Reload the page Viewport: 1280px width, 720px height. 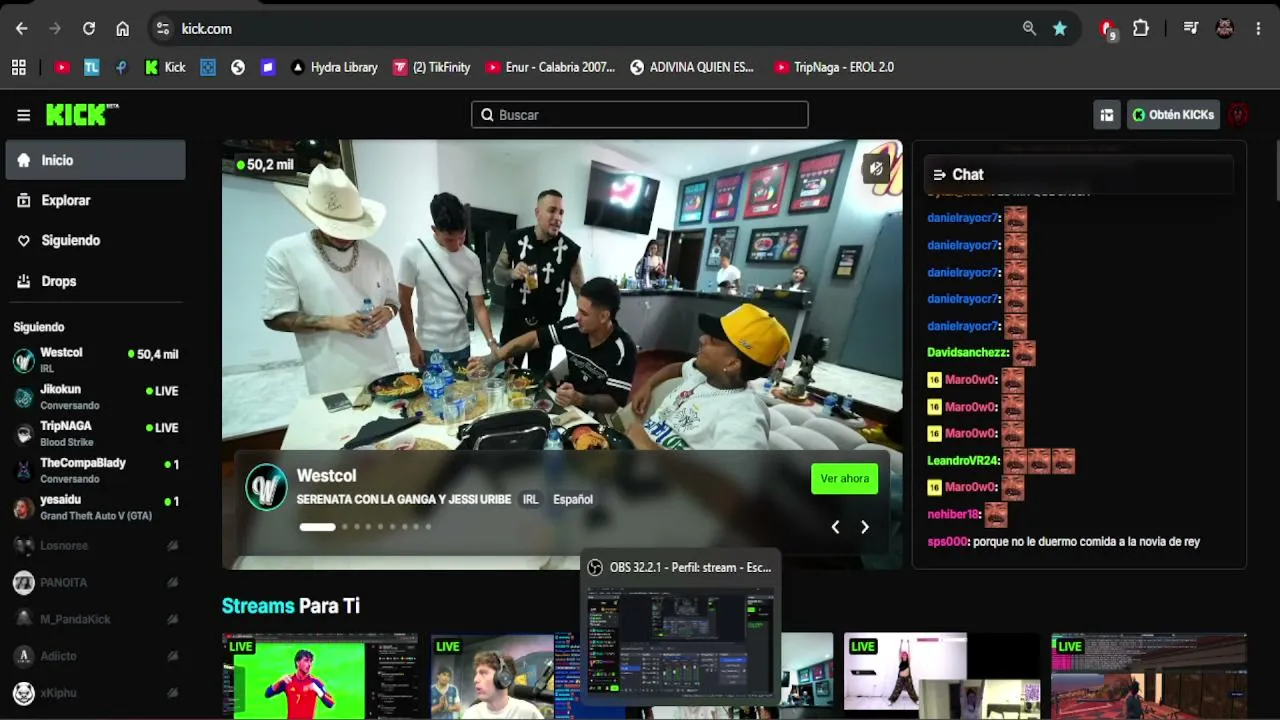pos(89,29)
